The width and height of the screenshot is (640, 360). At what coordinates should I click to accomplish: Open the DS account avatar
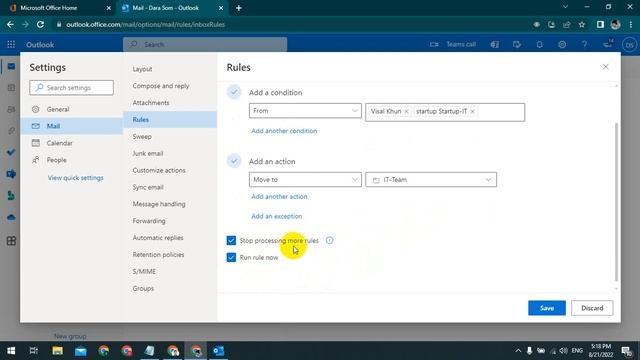coord(629,45)
